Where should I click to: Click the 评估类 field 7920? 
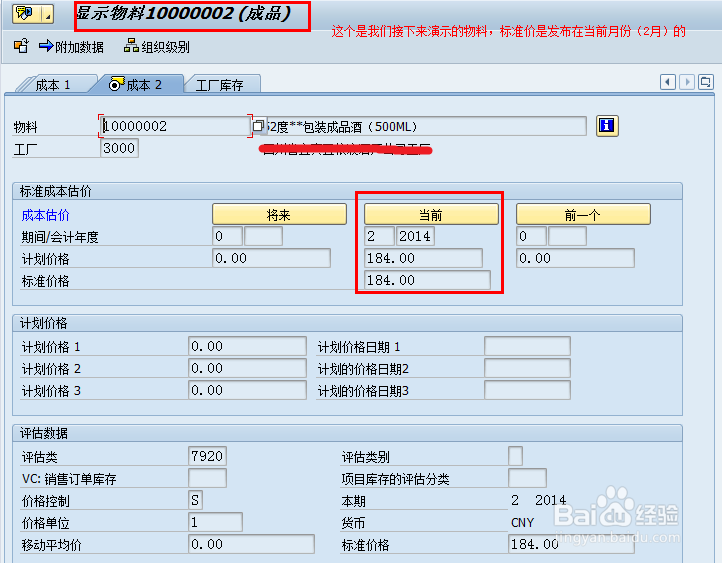pyautogui.click(x=207, y=456)
